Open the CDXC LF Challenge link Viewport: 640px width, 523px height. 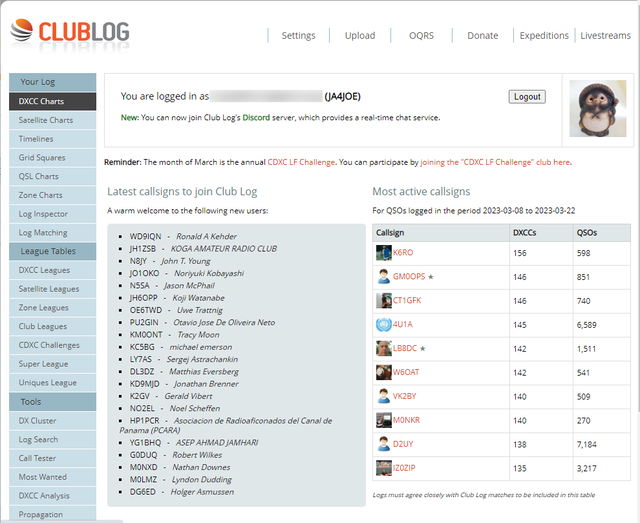(x=301, y=162)
